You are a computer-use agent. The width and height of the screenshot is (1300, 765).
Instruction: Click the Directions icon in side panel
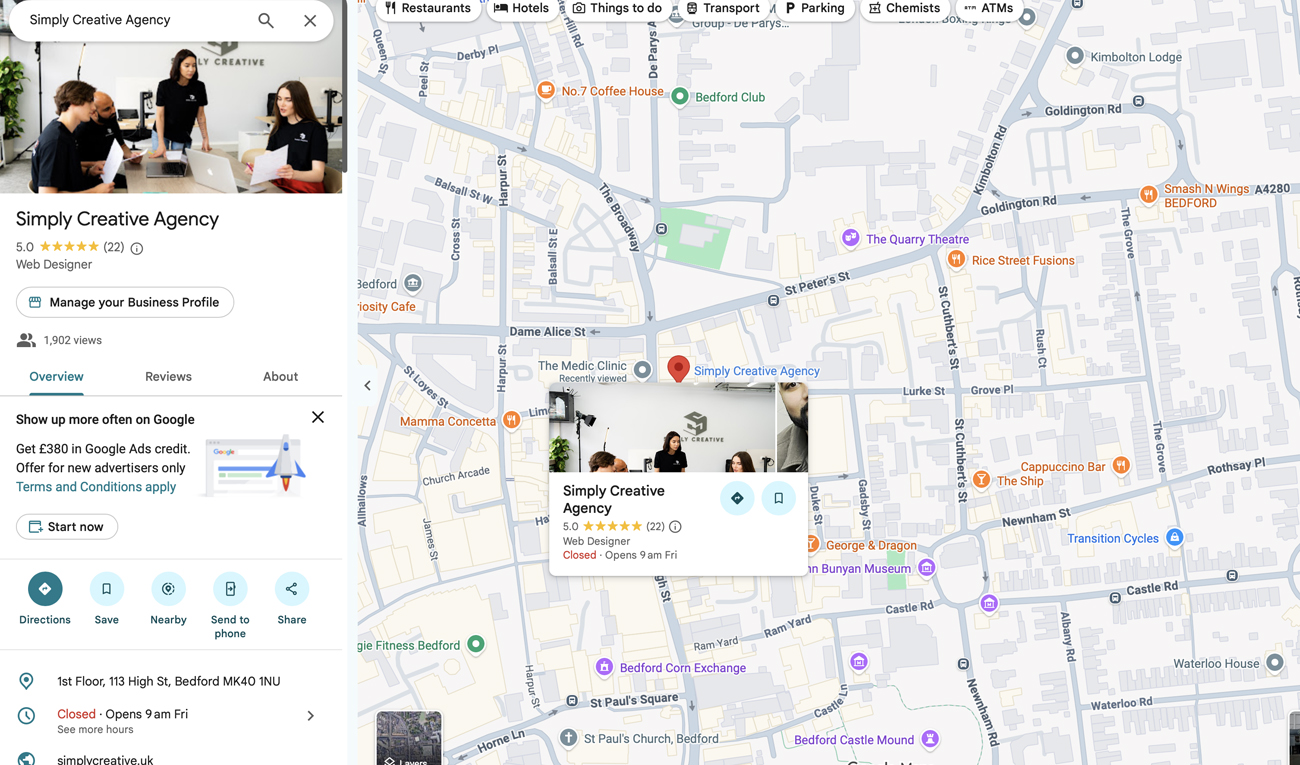(x=45, y=589)
